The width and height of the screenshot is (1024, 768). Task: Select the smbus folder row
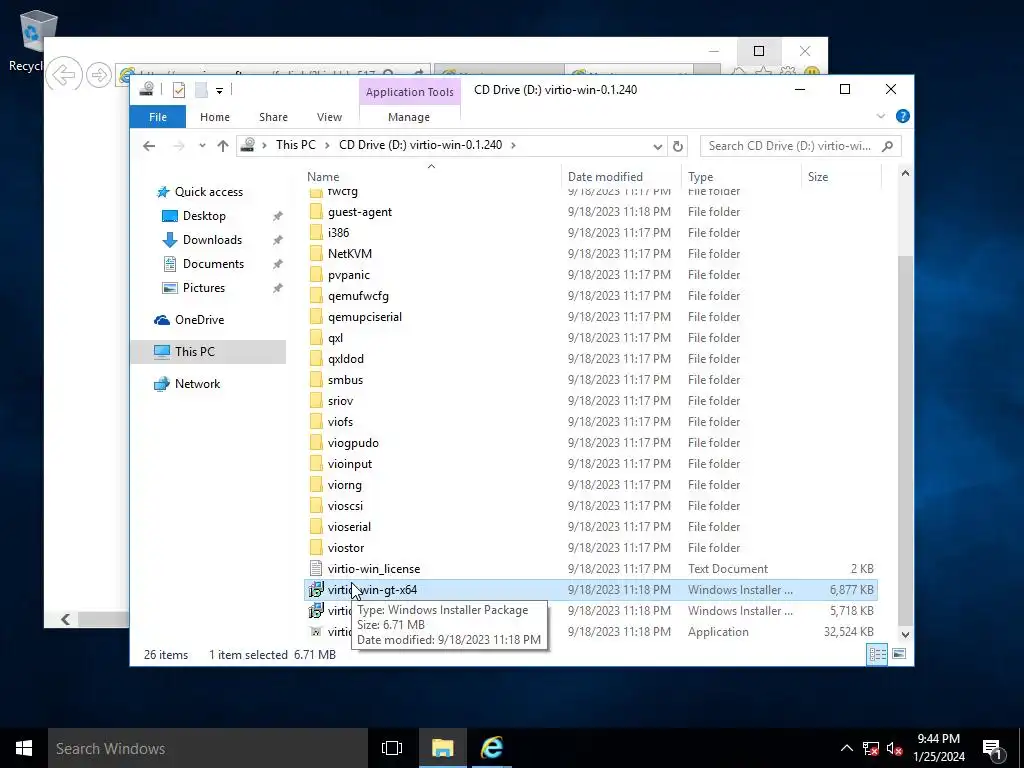[591, 379]
